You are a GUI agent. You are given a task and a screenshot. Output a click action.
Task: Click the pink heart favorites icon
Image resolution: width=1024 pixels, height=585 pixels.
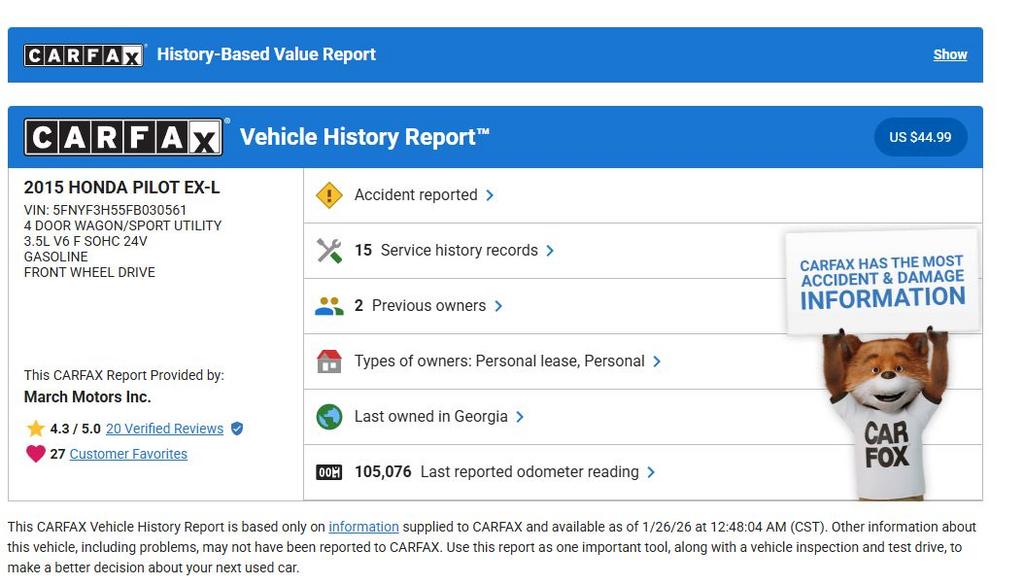click(x=35, y=454)
